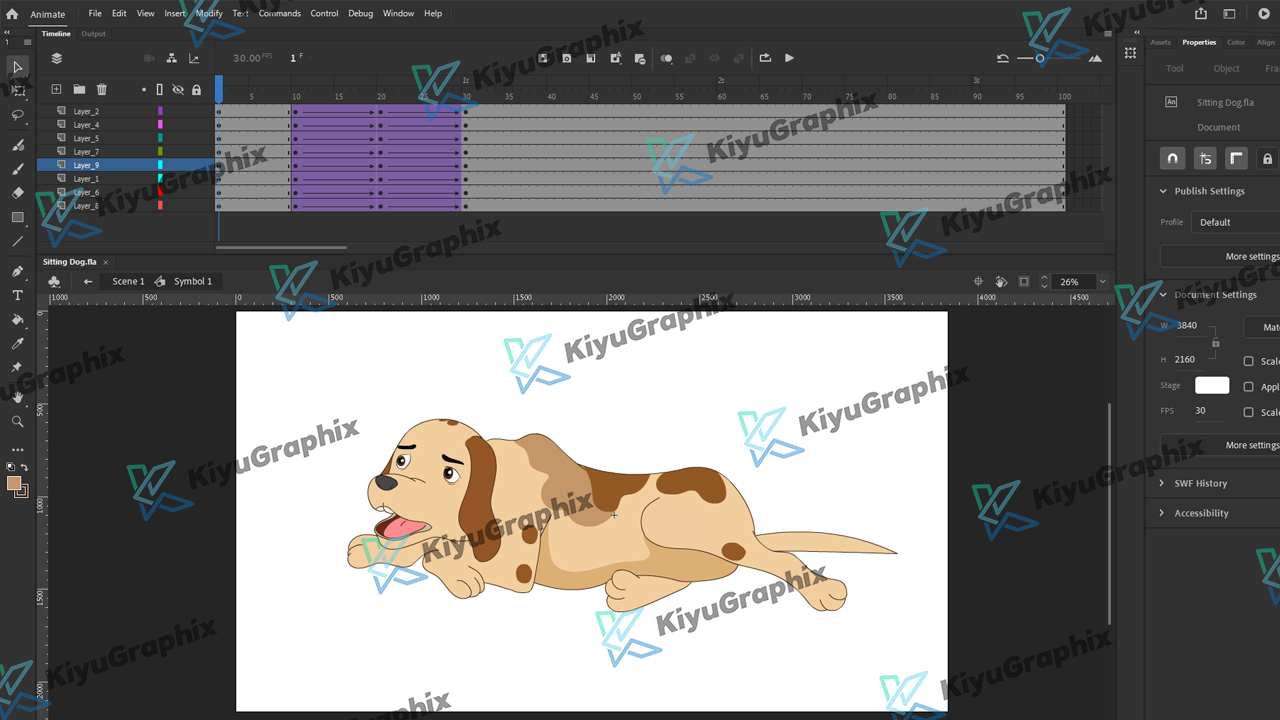Select the Hand tool

click(x=17, y=398)
